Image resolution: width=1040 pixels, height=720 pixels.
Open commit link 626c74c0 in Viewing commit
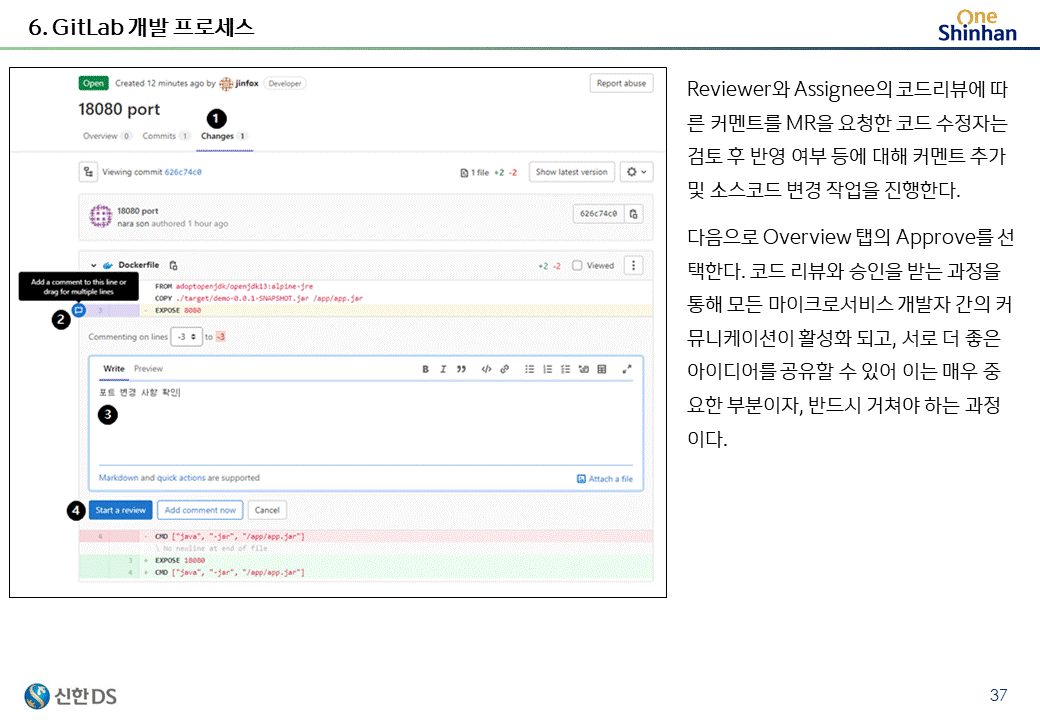(183, 172)
